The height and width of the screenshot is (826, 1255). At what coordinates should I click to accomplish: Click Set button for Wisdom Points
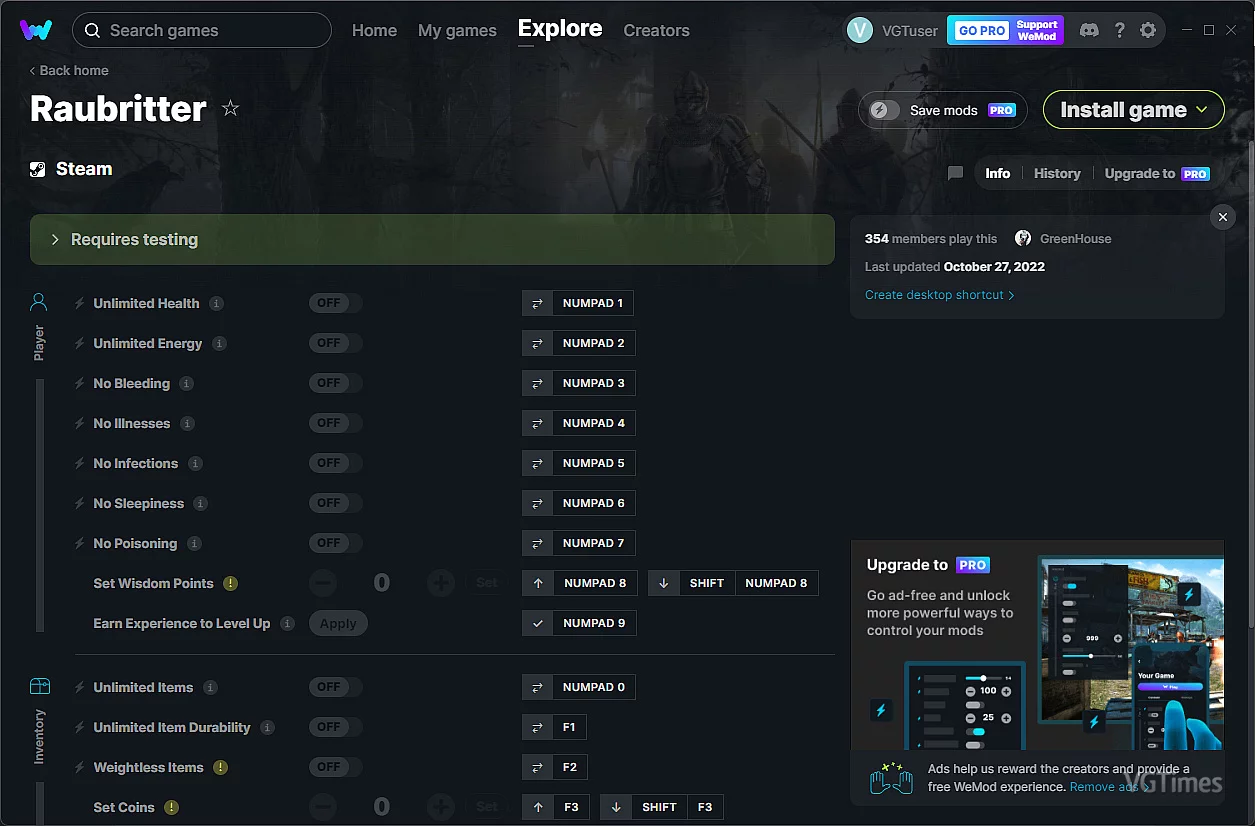click(486, 583)
